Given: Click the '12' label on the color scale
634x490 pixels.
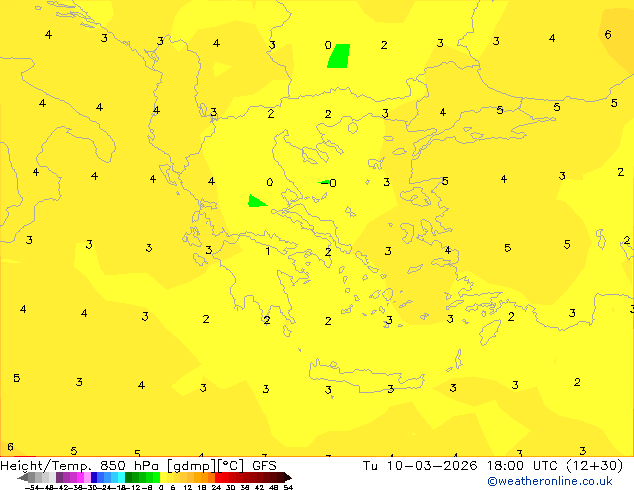Looking at the screenshot, I should [x=188, y=488].
